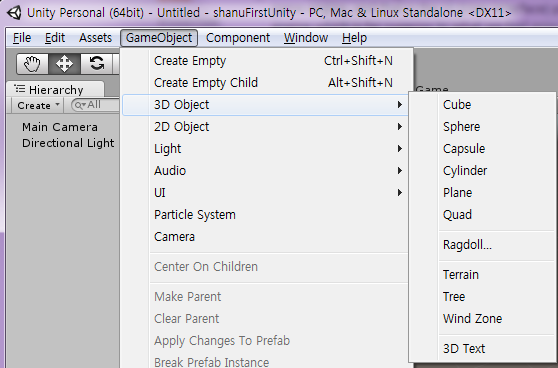This screenshot has width=558, height=368.
Task: Open the Hierarchy Create dropdown
Action: (37, 105)
